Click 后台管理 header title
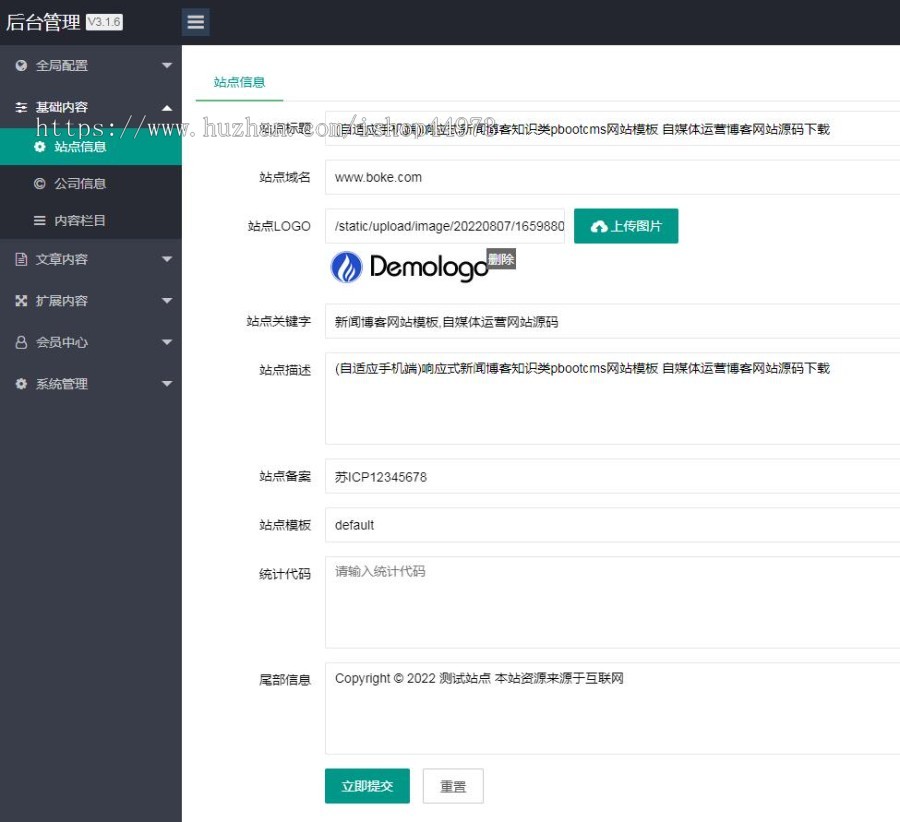The width and height of the screenshot is (900, 822). click(43, 22)
